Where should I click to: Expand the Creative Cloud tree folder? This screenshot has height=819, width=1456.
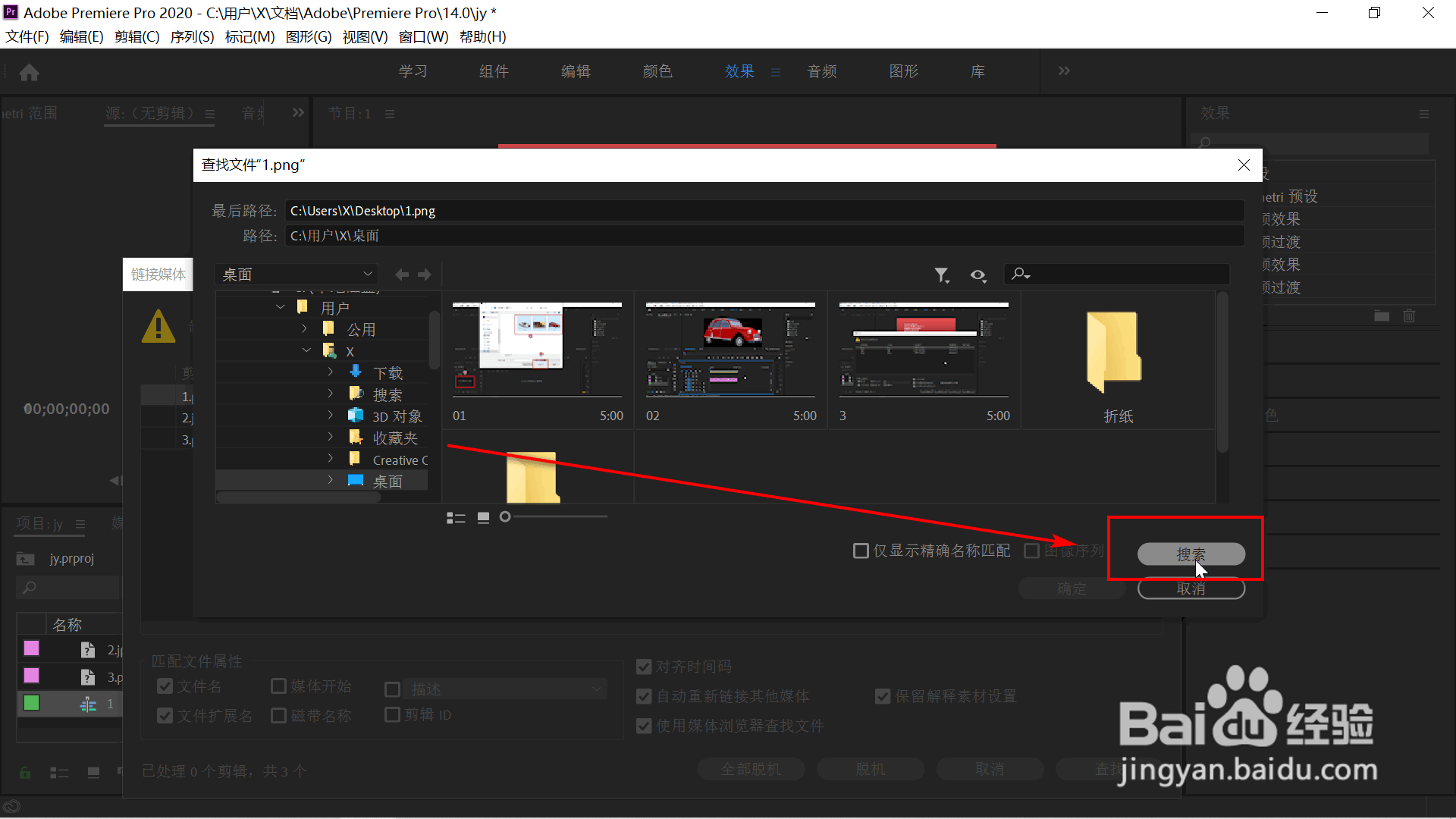[331, 459]
